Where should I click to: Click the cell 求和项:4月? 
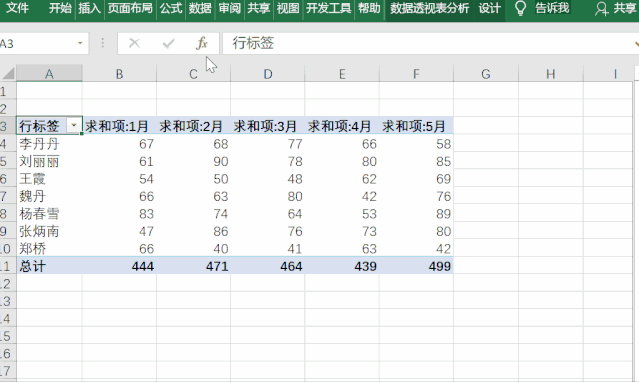[342, 126]
